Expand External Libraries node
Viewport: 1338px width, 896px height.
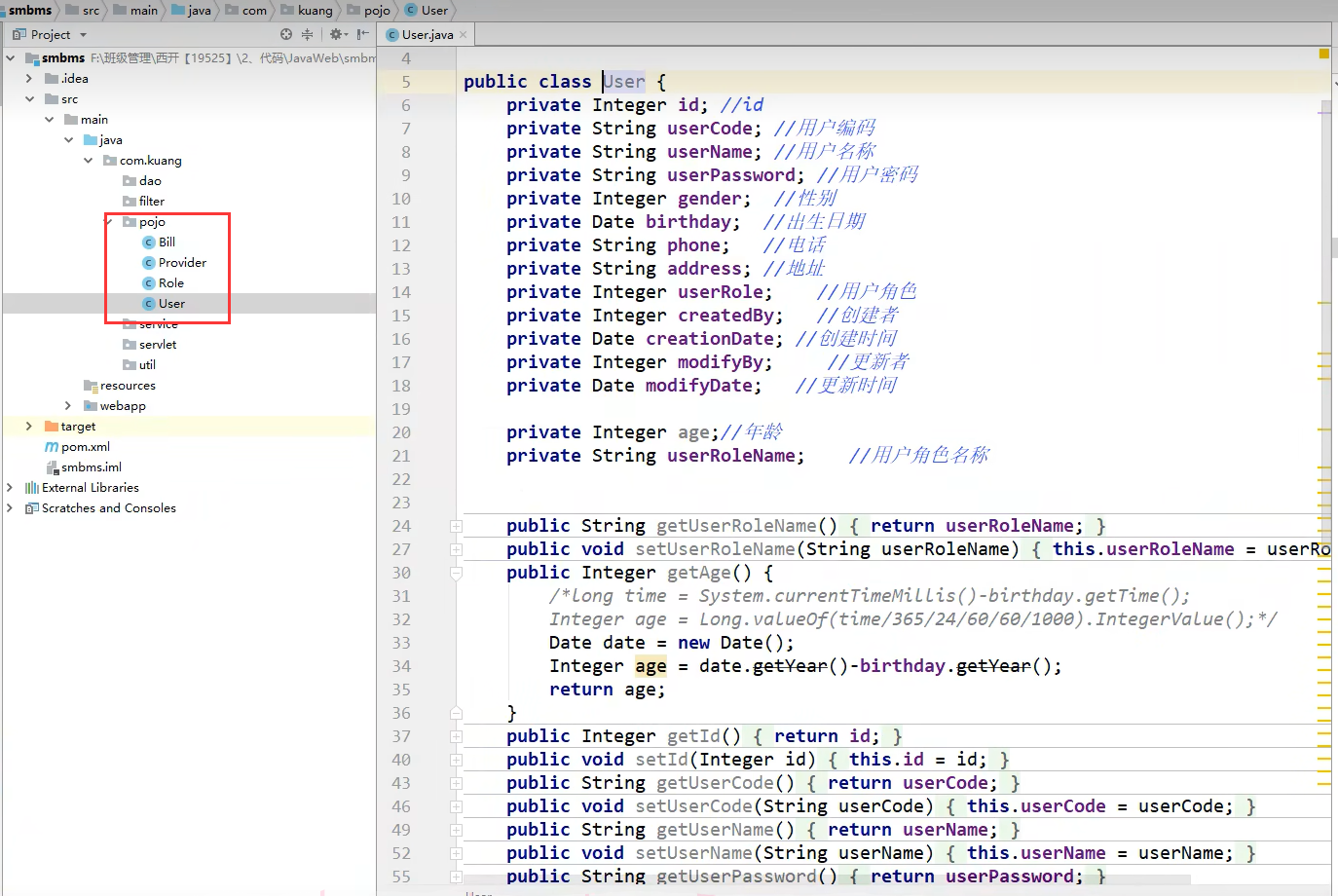(x=10, y=487)
